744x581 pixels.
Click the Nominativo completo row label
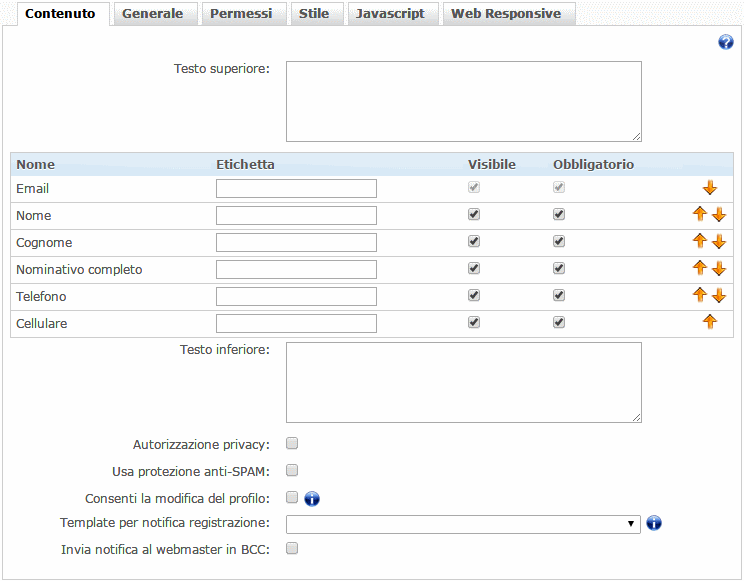coord(79,270)
